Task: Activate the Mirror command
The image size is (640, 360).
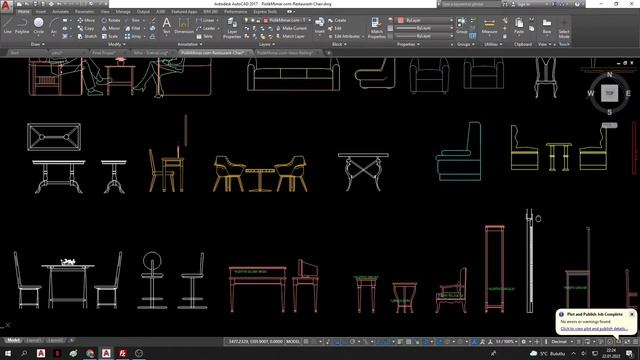Action: tap(111, 28)
